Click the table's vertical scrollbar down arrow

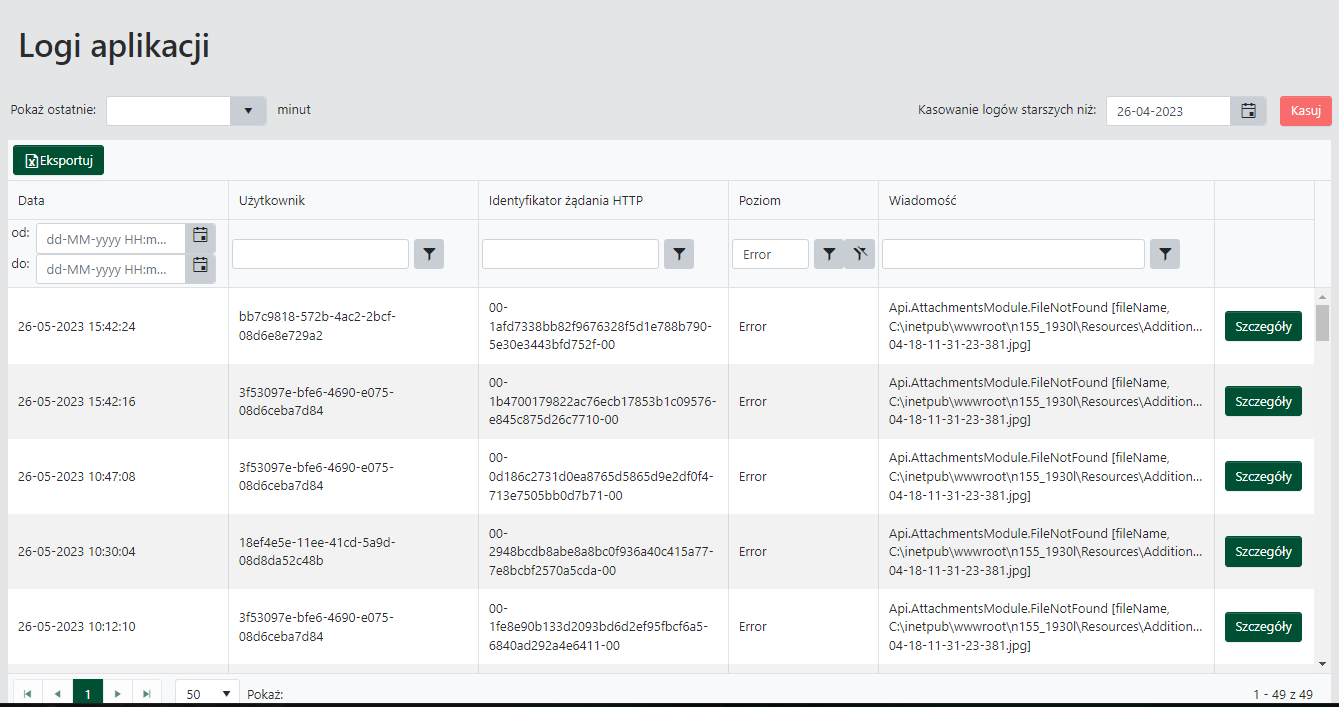click(1322, 662)
